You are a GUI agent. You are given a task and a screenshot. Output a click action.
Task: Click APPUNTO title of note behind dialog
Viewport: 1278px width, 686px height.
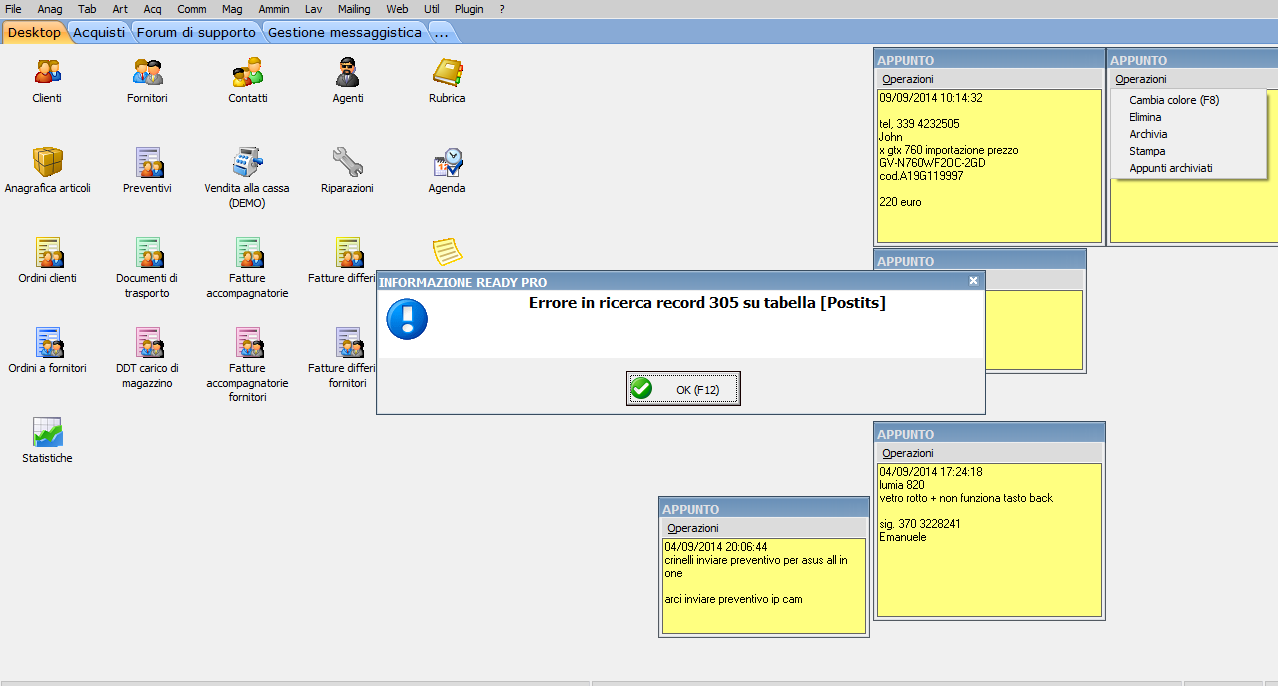[906, 261]
